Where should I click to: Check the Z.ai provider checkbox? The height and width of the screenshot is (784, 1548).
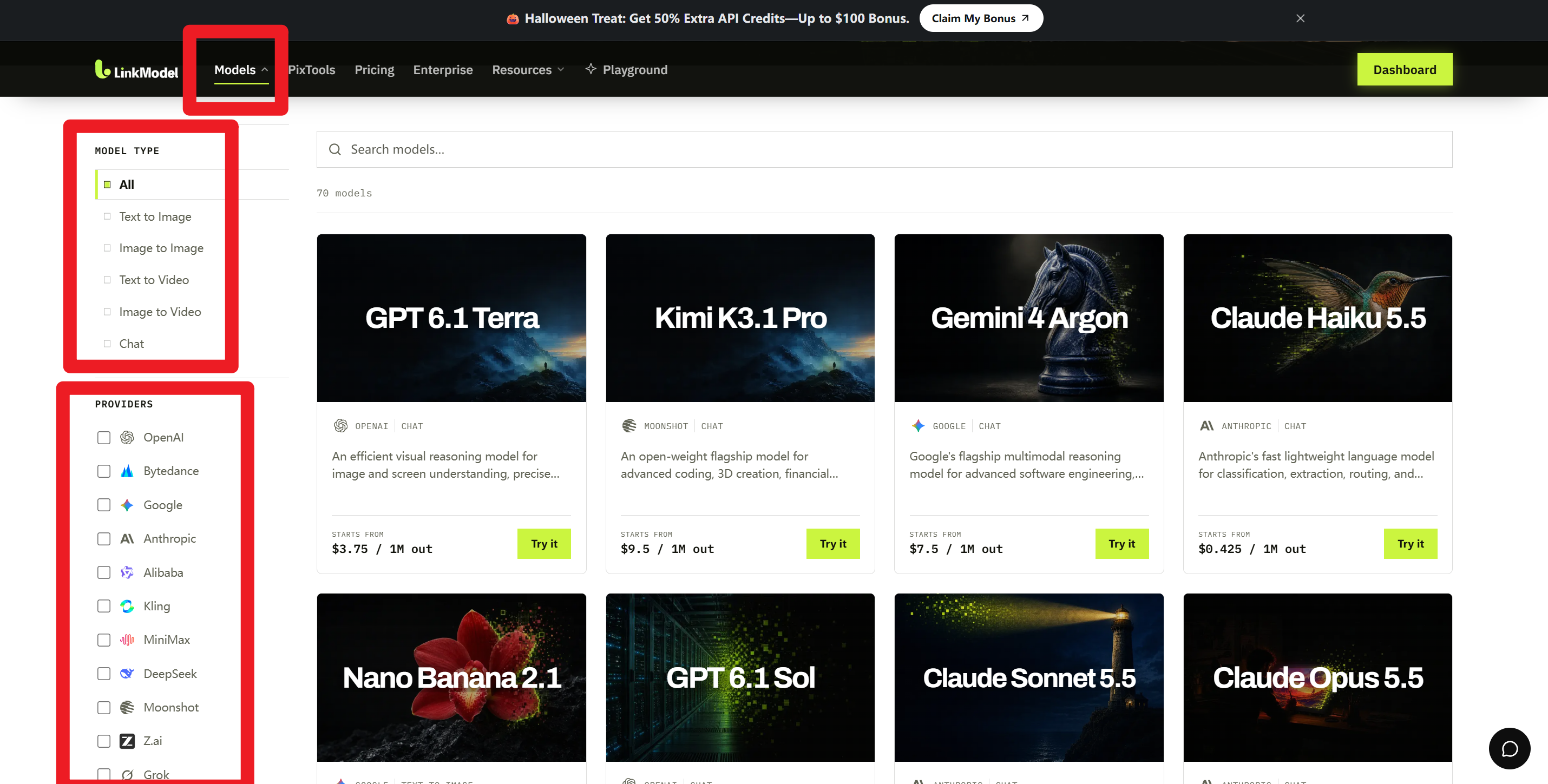pos(104,741)
